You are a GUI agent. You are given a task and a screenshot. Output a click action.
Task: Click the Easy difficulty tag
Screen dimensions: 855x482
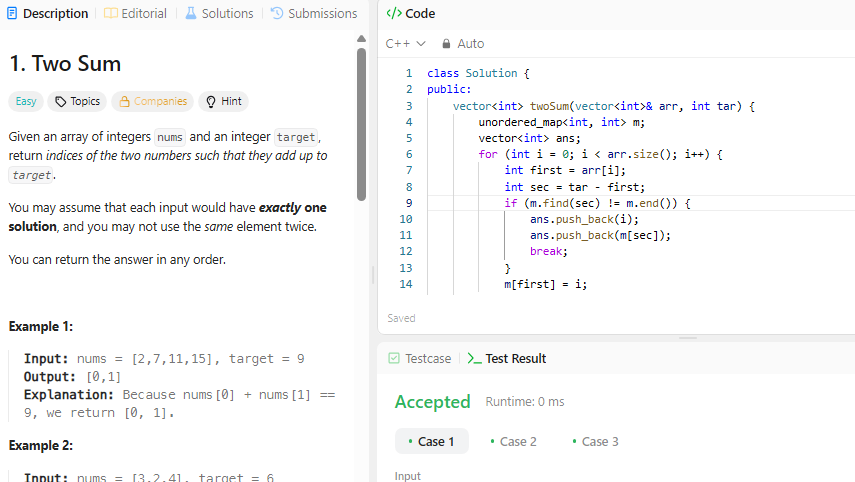click(26, 101)
